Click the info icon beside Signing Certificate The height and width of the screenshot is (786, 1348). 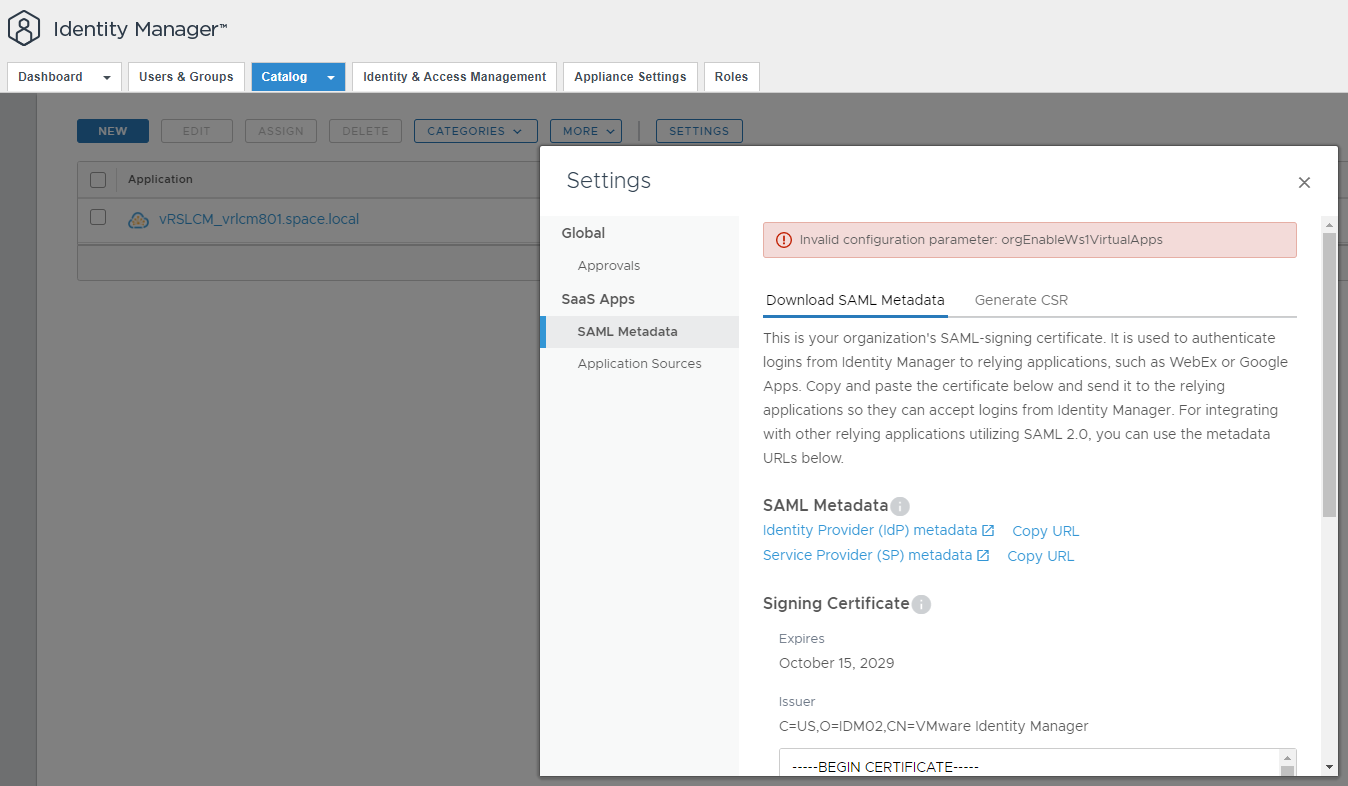(x=921, y=604)
